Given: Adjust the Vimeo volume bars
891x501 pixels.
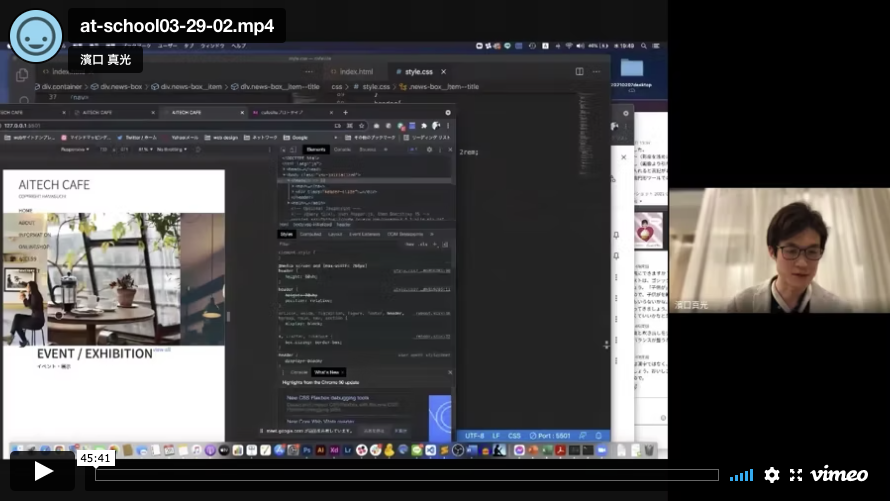Looking at the screenshot, I should [x=741, y=475].
